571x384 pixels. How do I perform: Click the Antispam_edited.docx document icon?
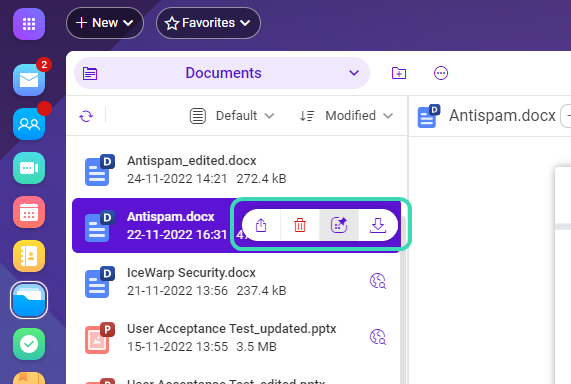click(99, 170)
